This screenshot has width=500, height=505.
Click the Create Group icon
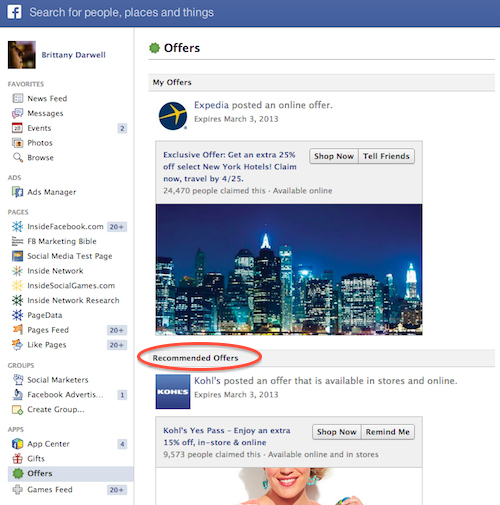tap(17, 409)
